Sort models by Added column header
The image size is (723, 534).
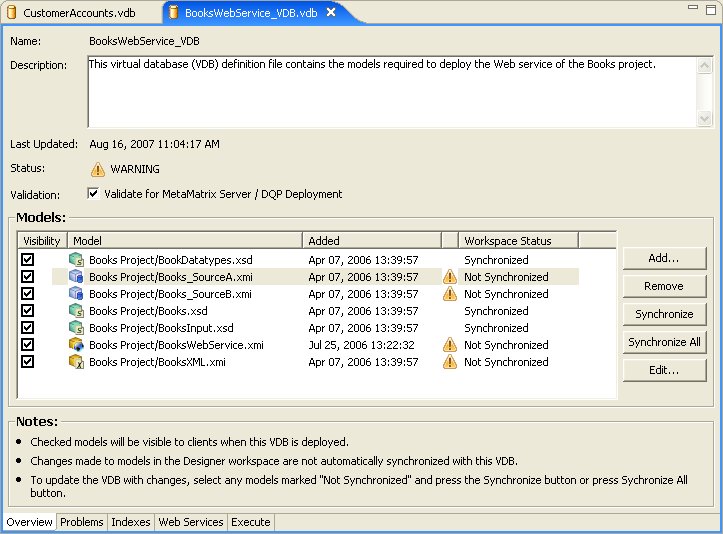(371, 241)
